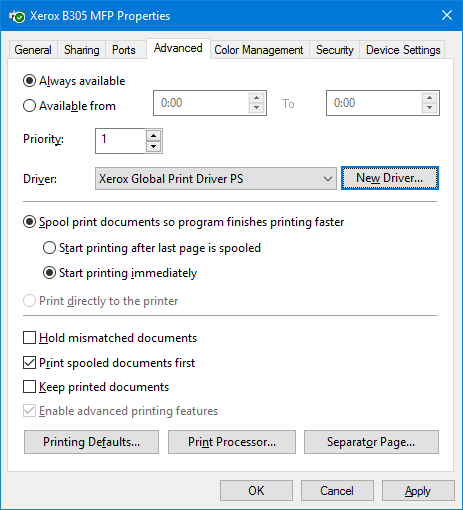Switch to the Device Settings tab
Screen dimensions: 463x510
[403, 50]
